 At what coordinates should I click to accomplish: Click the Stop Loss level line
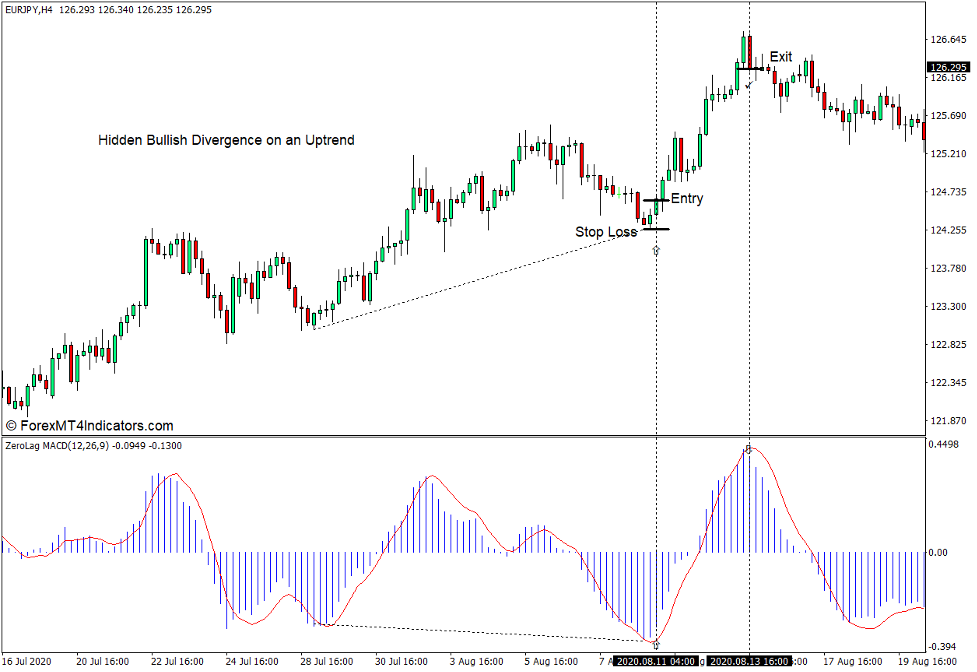pos(655,229)
